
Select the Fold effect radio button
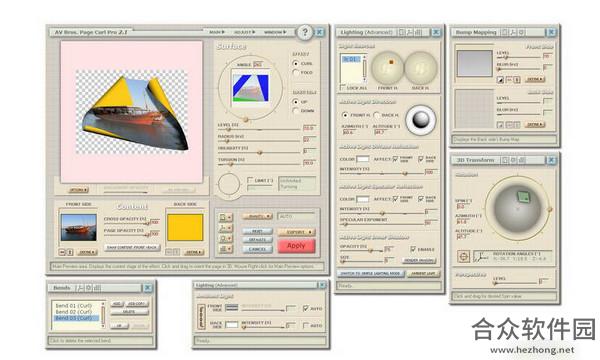click(x=295, y=72)
